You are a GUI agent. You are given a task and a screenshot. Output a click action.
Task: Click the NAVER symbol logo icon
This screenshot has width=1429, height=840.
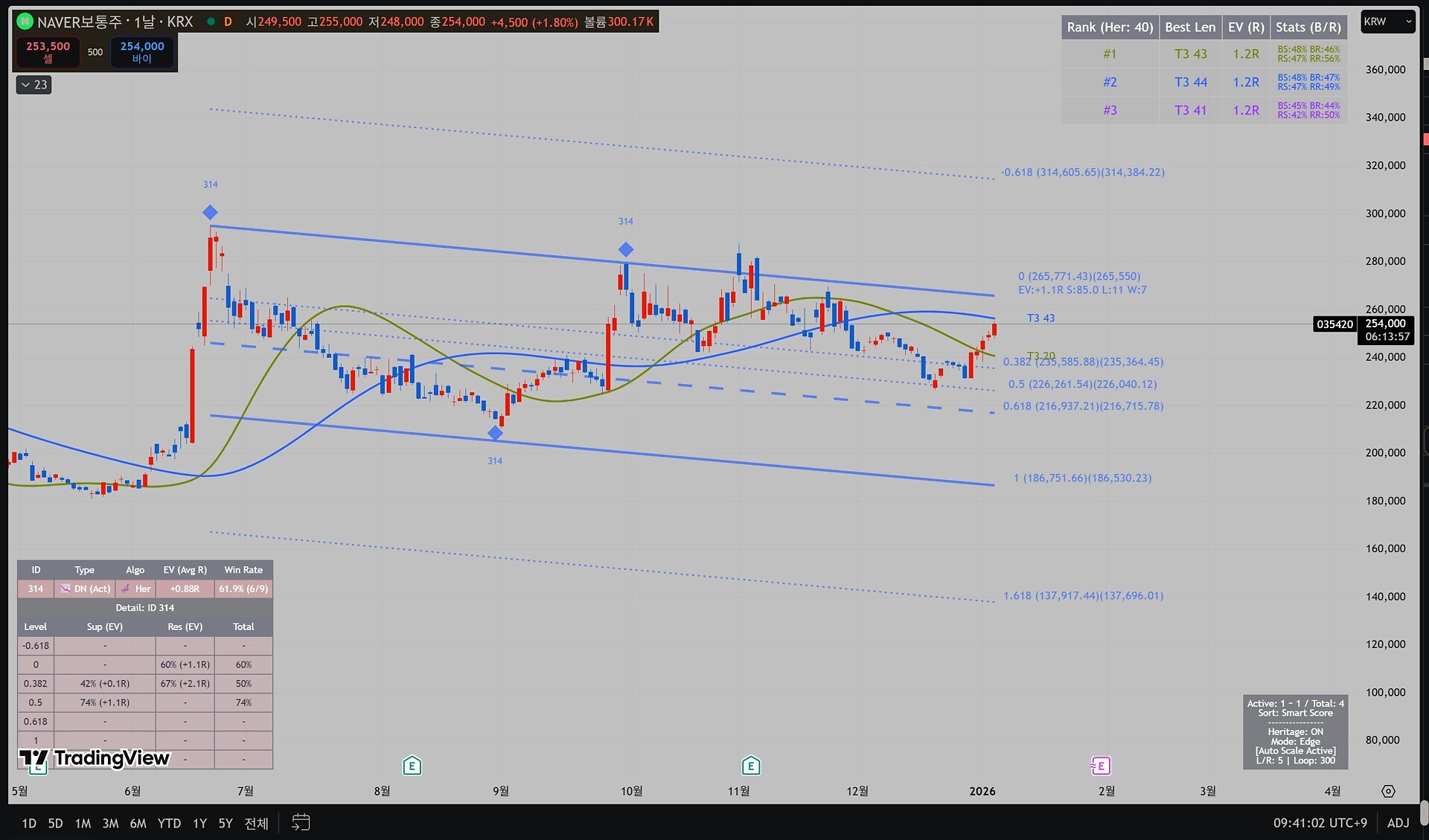[x=25, y=22]
